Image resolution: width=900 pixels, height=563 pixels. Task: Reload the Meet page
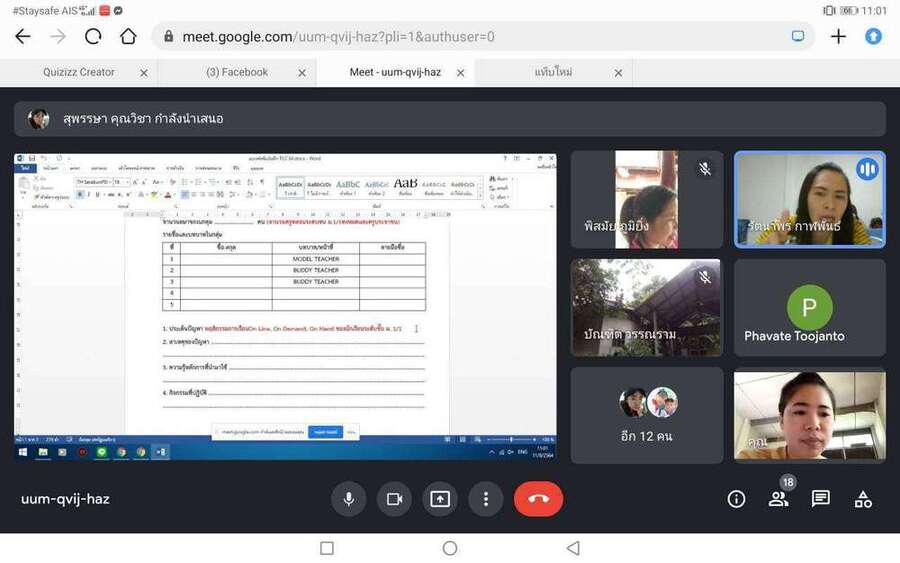coord(93,36)
